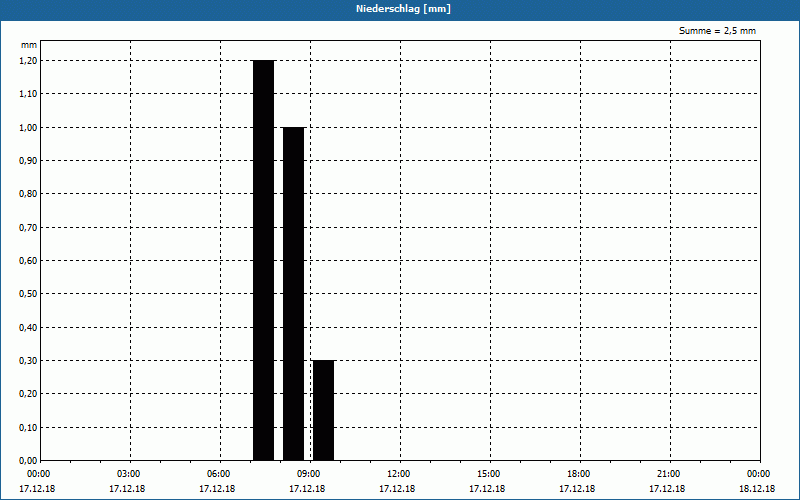Click the Niederschlag [mm] chart title
800x500 pixels.
pyautogui.click(x=403, y=9)
